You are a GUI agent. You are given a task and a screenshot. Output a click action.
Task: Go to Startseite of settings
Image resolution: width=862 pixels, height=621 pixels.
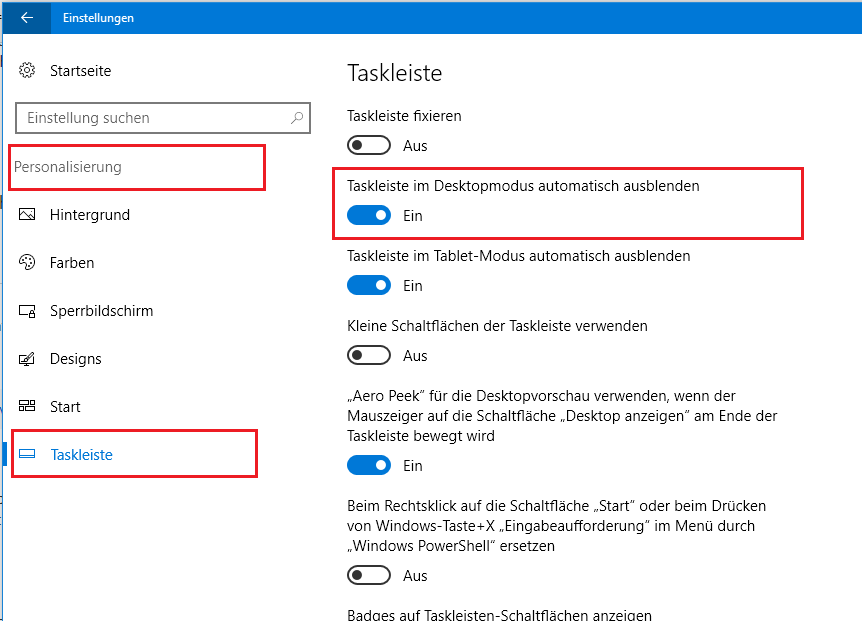pos(80,71)
